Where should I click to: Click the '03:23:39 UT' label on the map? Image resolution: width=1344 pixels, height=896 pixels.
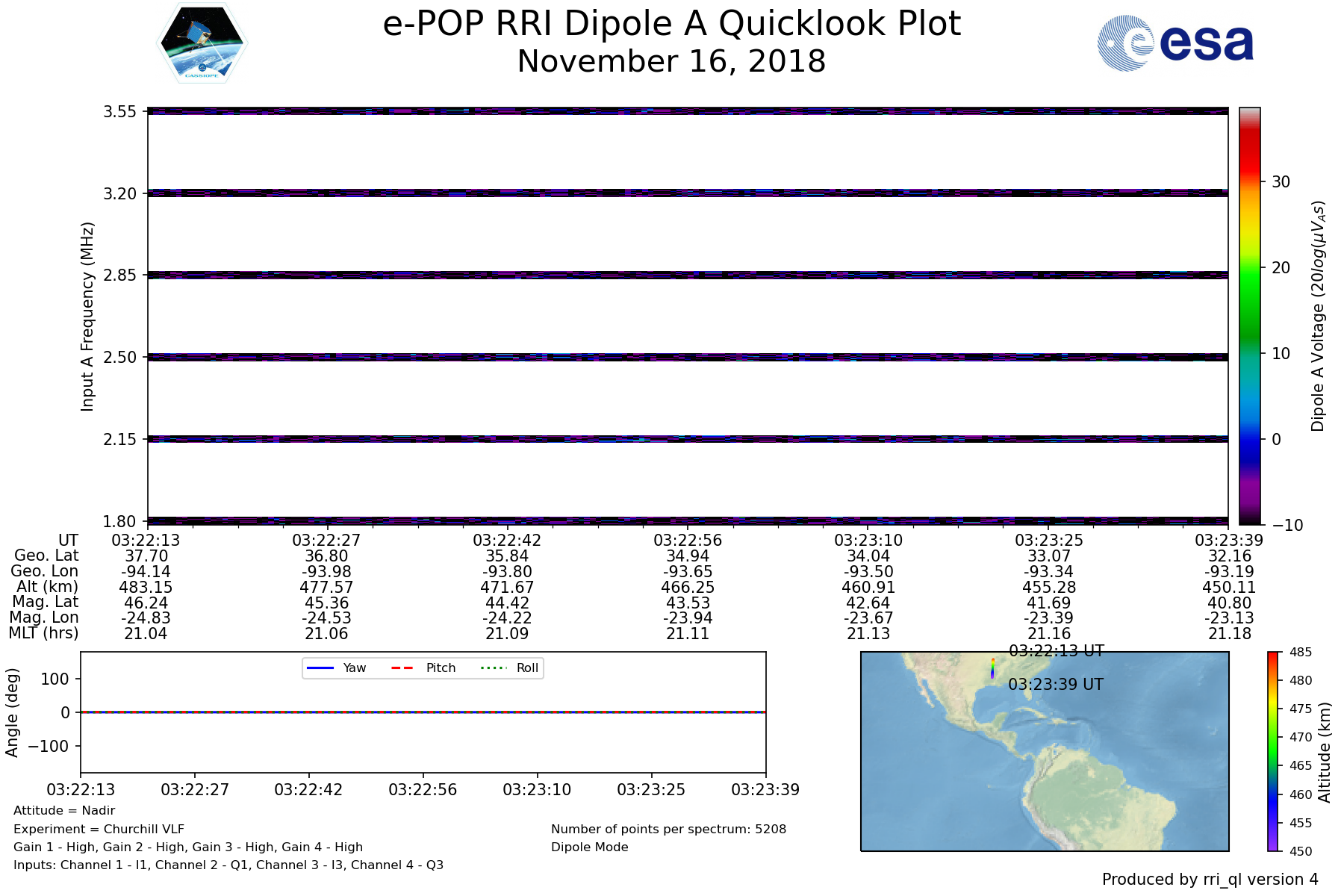(1055, 685)
